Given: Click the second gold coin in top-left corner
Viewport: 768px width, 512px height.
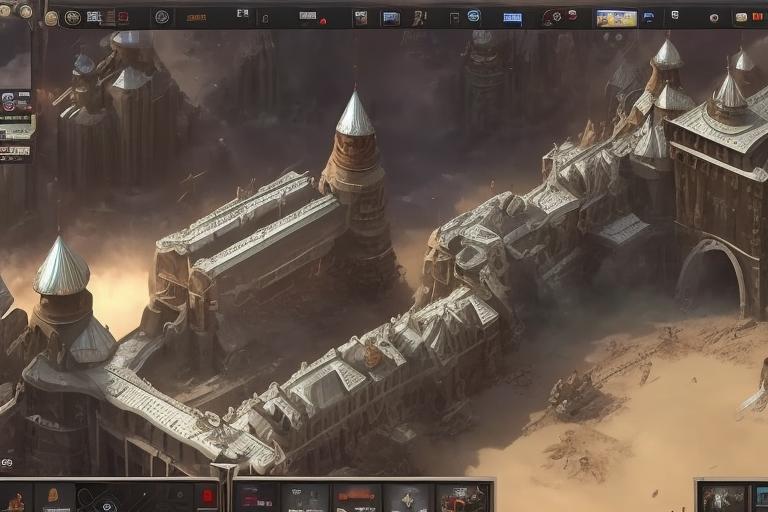Looking at the screenshot, I should pos(25,10).
